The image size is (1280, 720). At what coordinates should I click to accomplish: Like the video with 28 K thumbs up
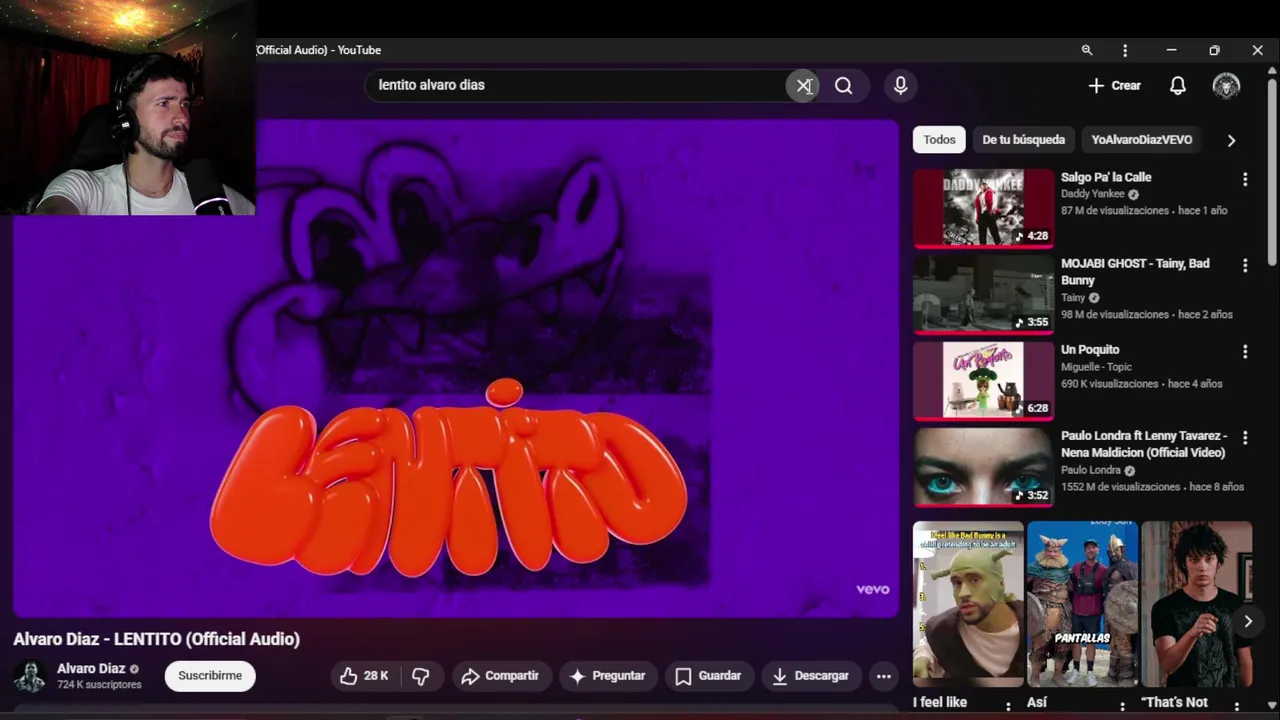[x=364, y=676]
